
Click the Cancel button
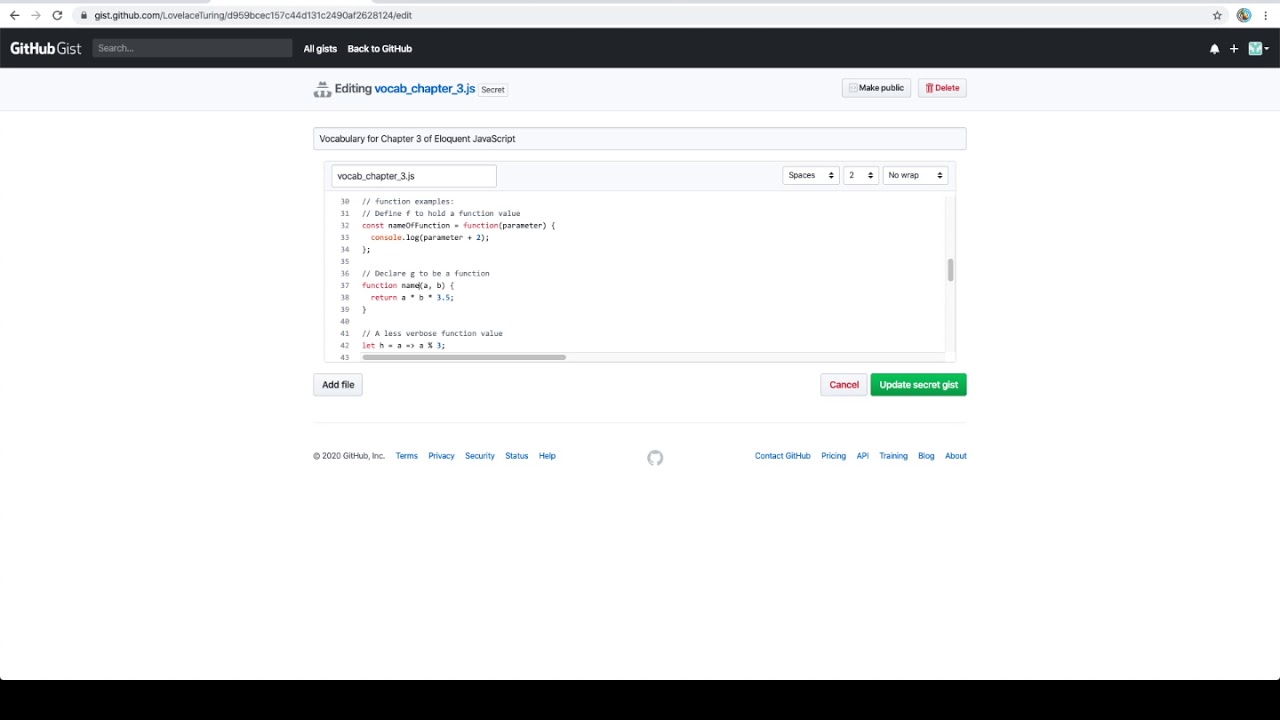(x=844, y=384)
